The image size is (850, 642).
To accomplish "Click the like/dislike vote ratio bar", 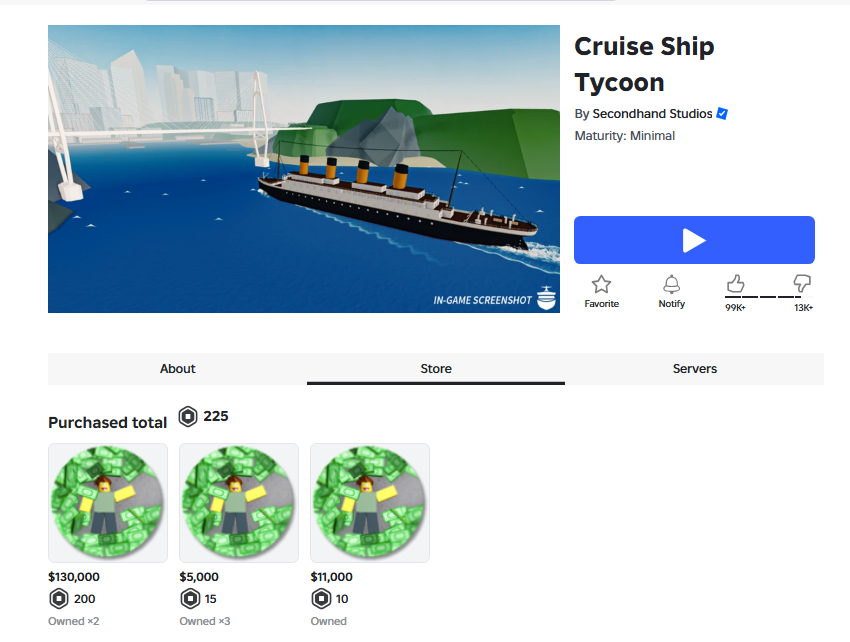I will pyautogui.click(x=769, y=297).
